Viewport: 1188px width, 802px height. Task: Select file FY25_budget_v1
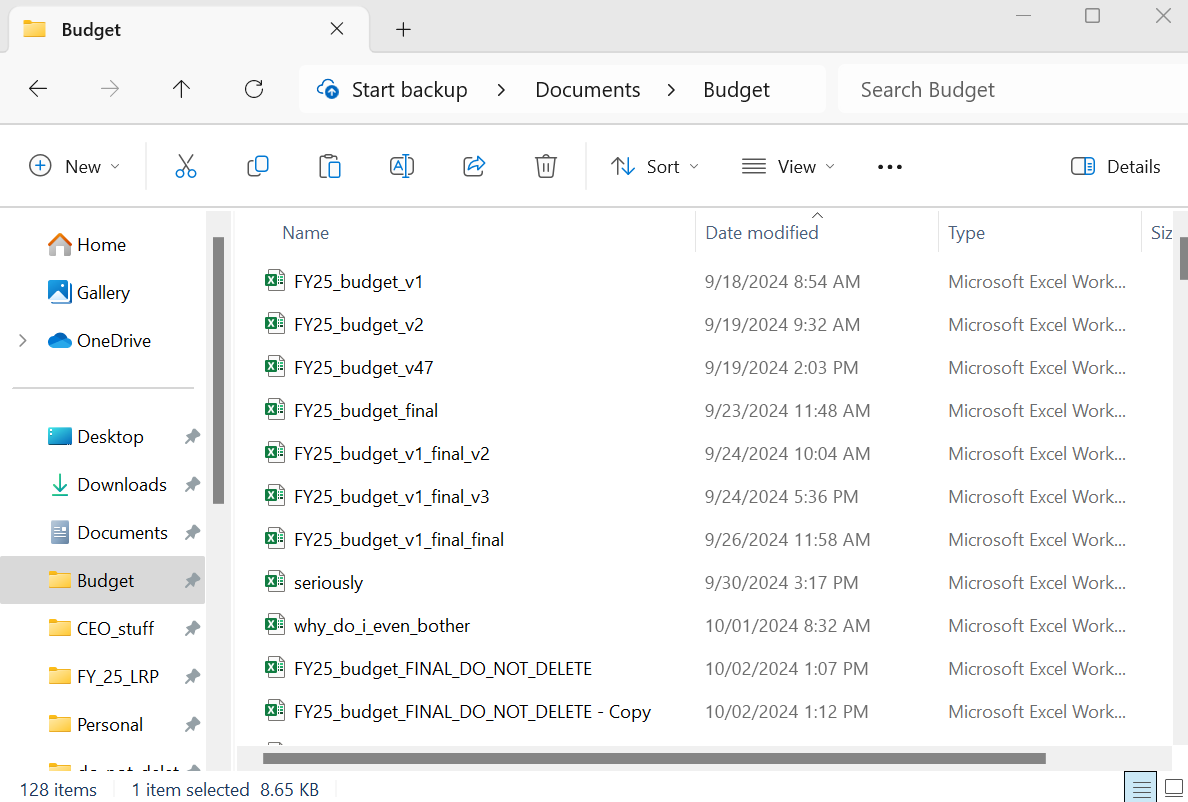click(358, 282)
